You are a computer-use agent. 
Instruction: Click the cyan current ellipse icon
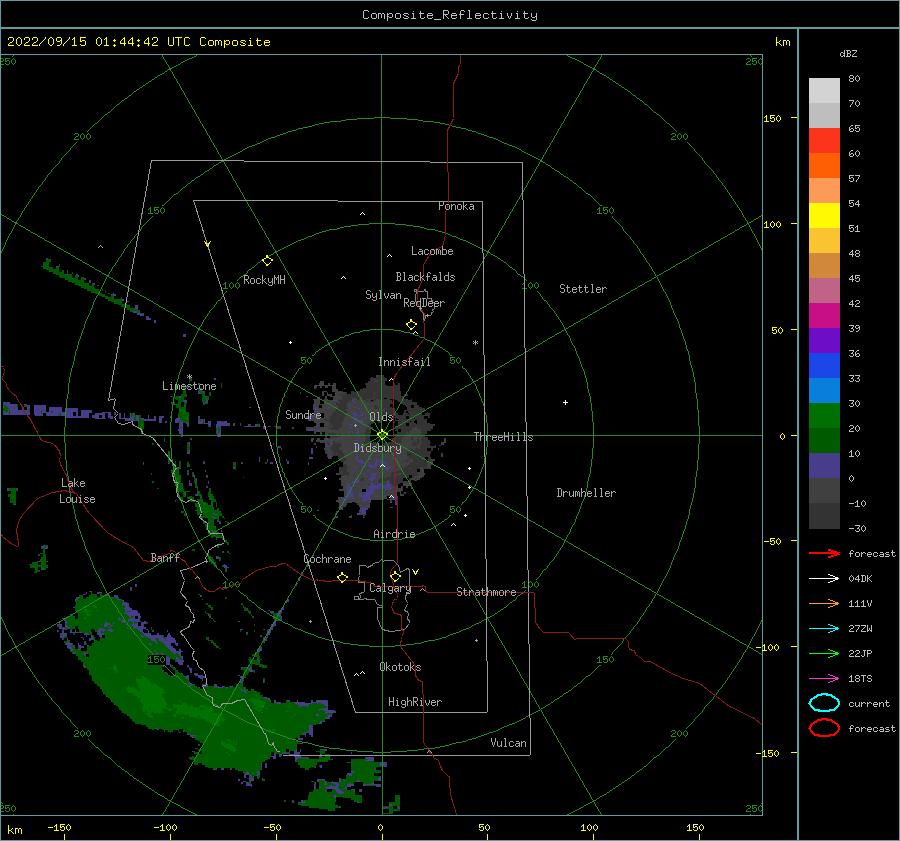pyautogui.click(x=824, y=703)
